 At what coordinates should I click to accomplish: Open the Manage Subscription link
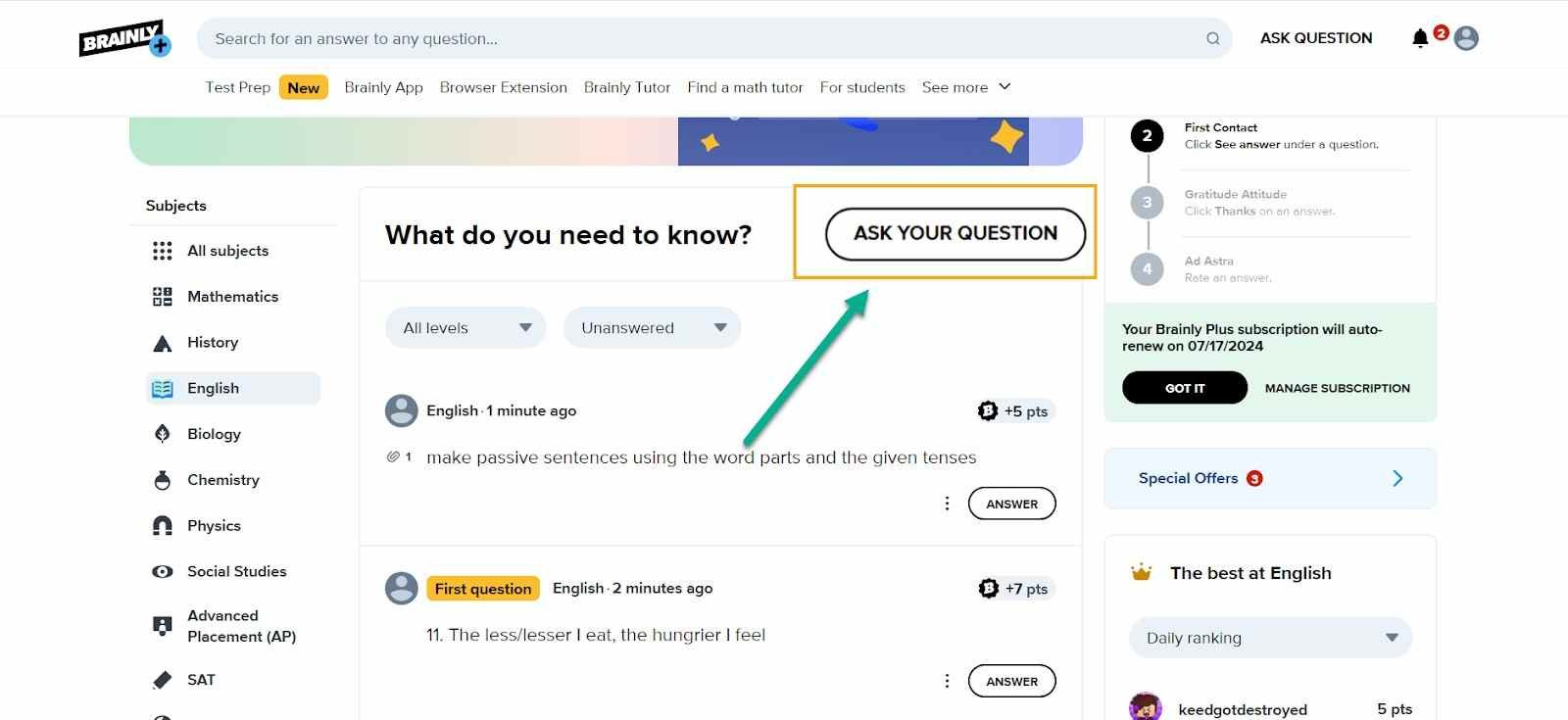[1337, 388]
